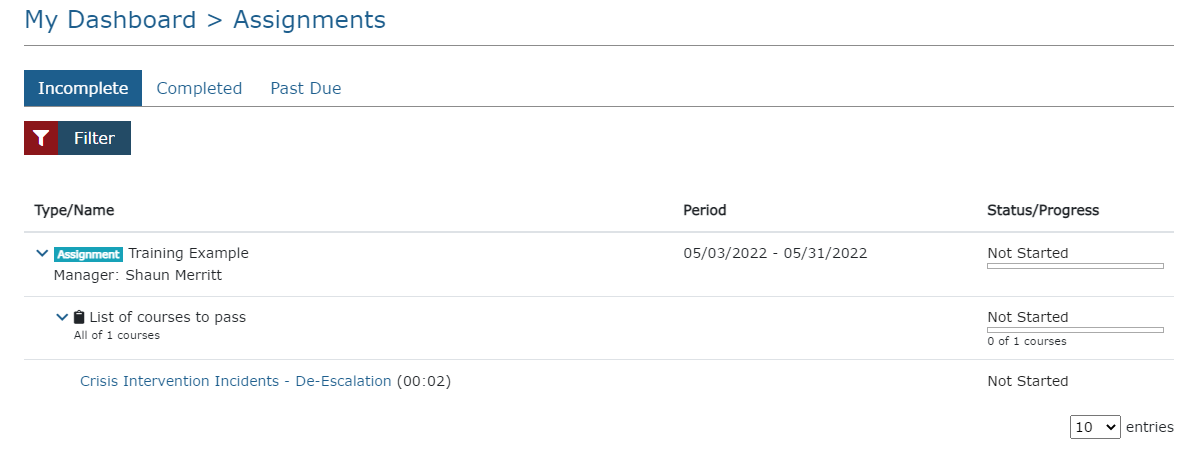Click the 05/03/2022 - 05/31/2022 period cell
This screenshot has width=1193, height=473.
[775, 253]
